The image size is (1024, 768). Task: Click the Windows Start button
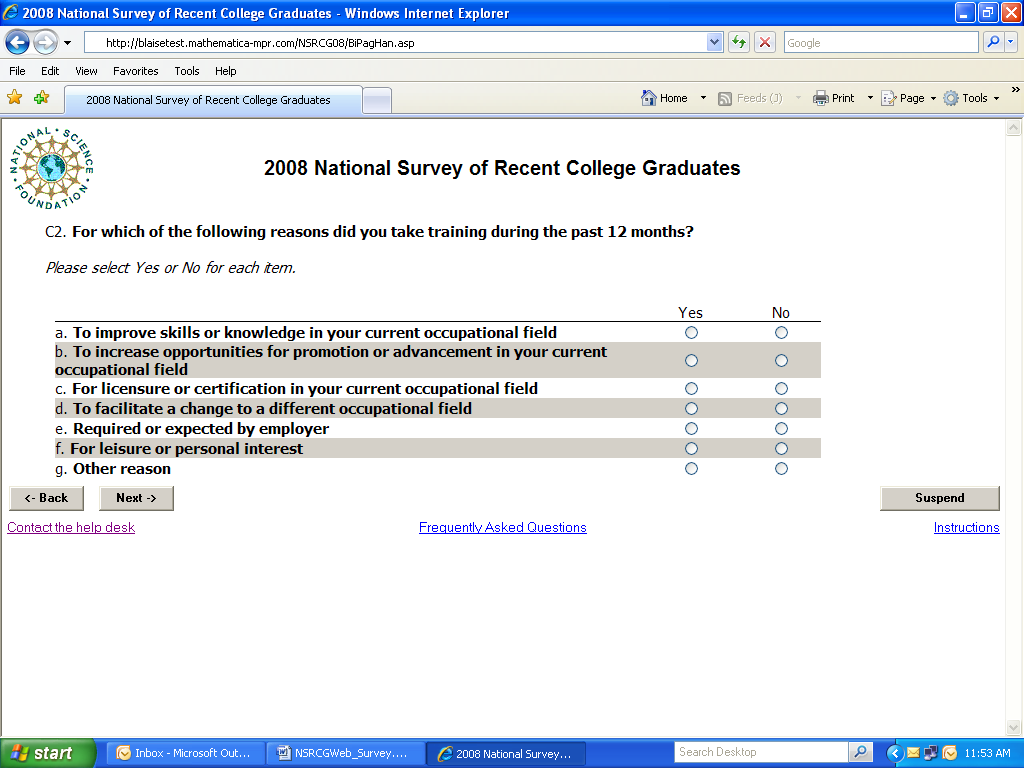47,753
